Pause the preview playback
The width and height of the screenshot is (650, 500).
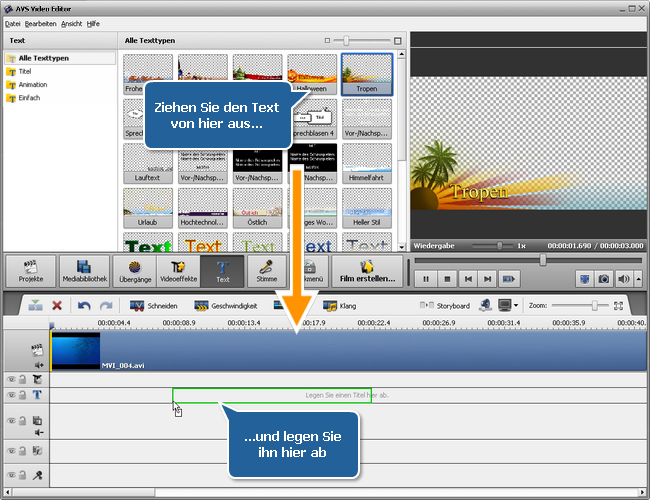[x=426, y=279]
